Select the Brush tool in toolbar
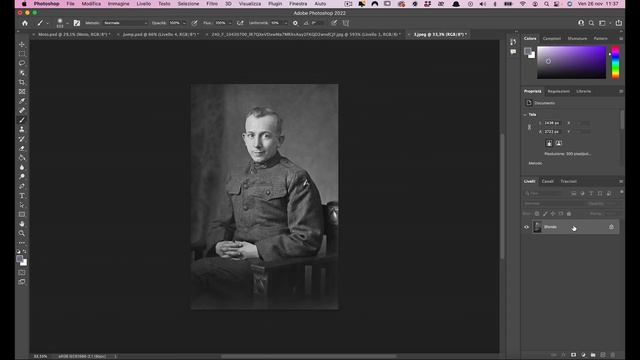The image size is (640, 360). pos(22,120)
